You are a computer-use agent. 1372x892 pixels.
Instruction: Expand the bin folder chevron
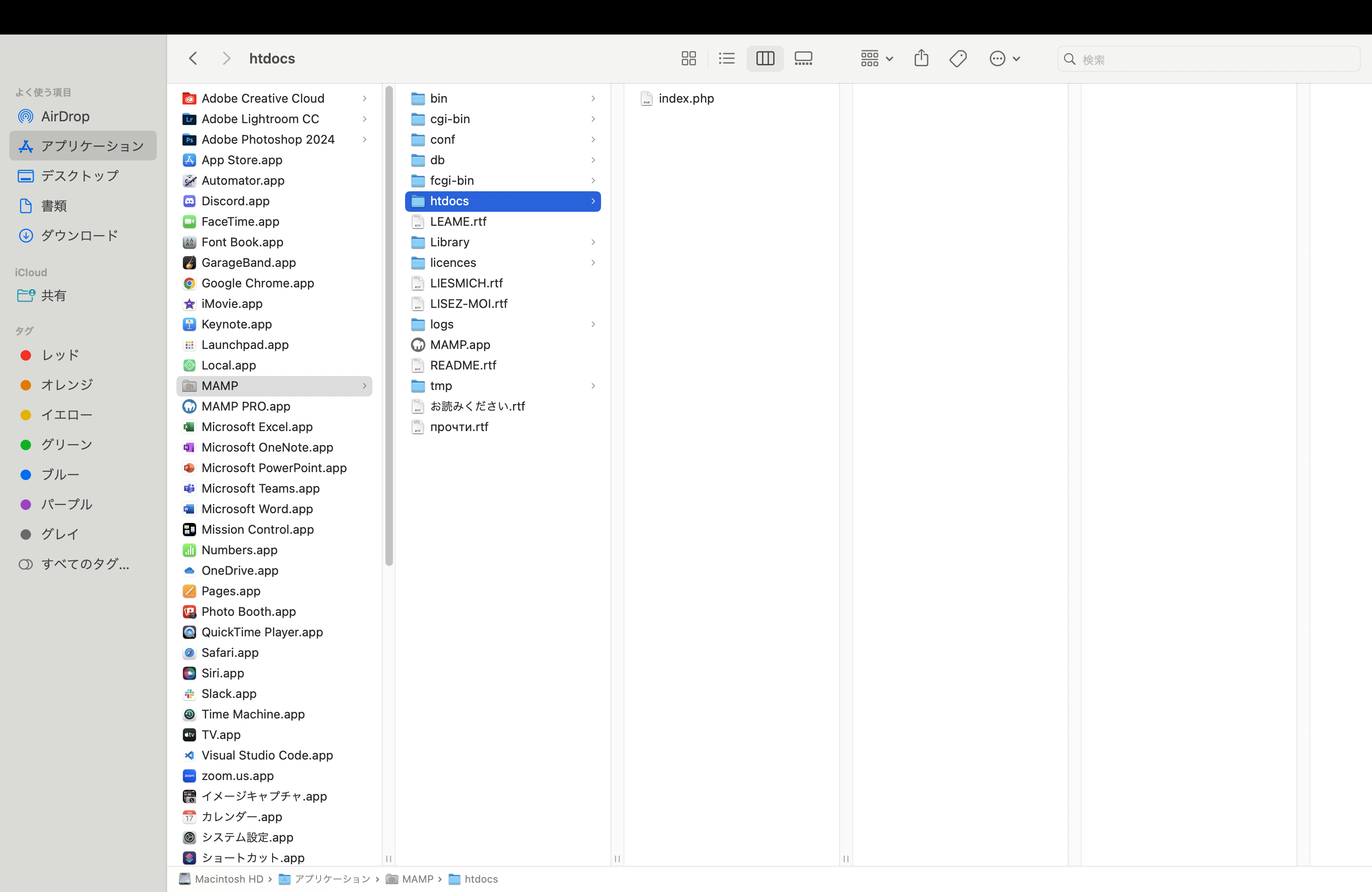point(593,98)
